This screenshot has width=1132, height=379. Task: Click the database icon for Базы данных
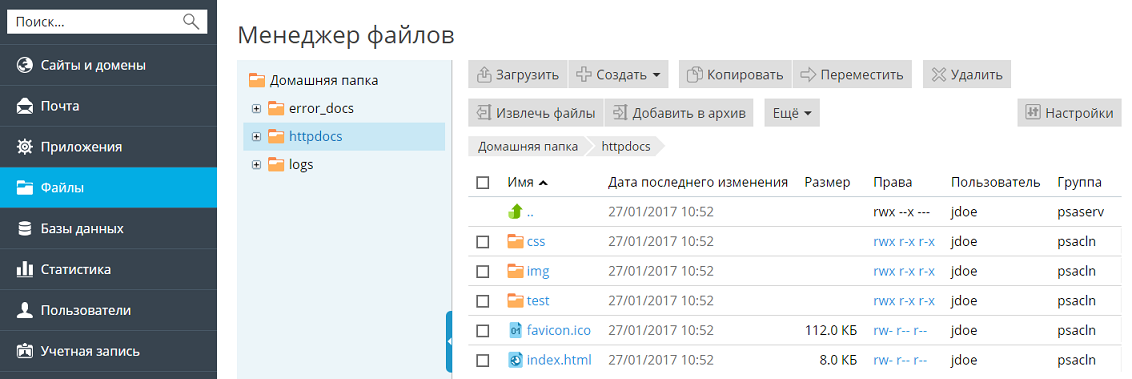(25, 229)
